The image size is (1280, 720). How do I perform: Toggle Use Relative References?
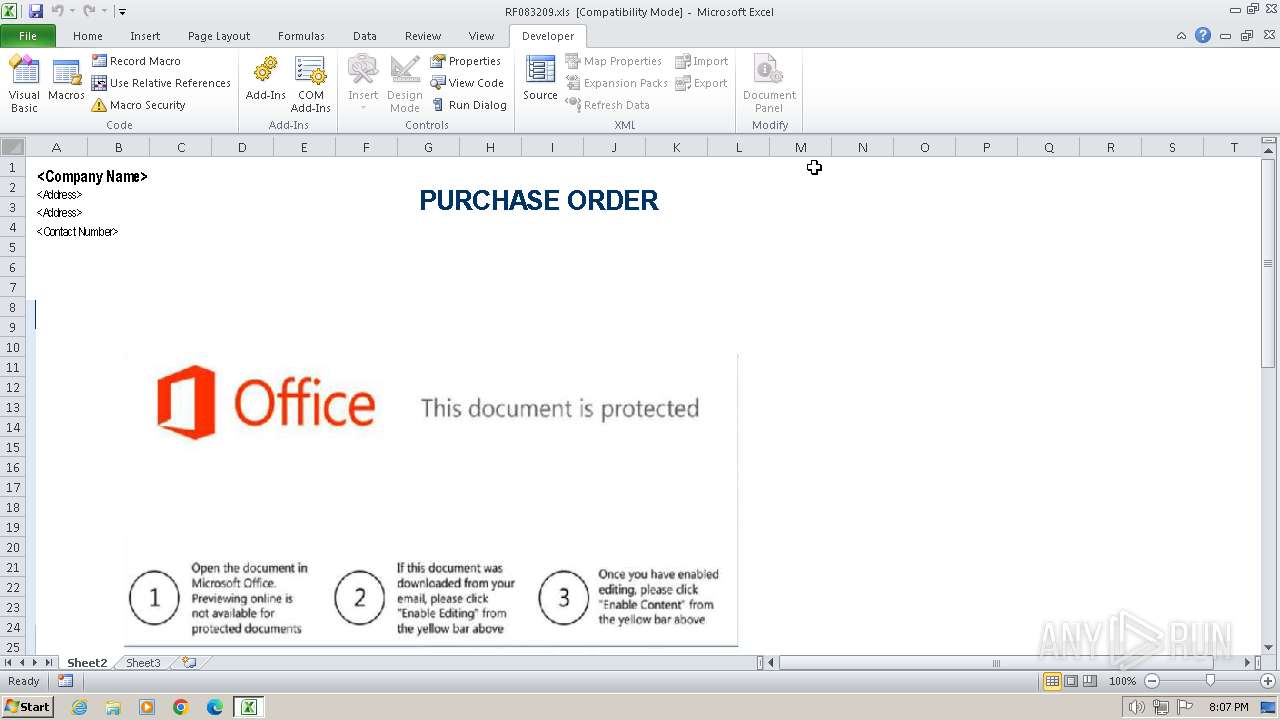[161, 83]
